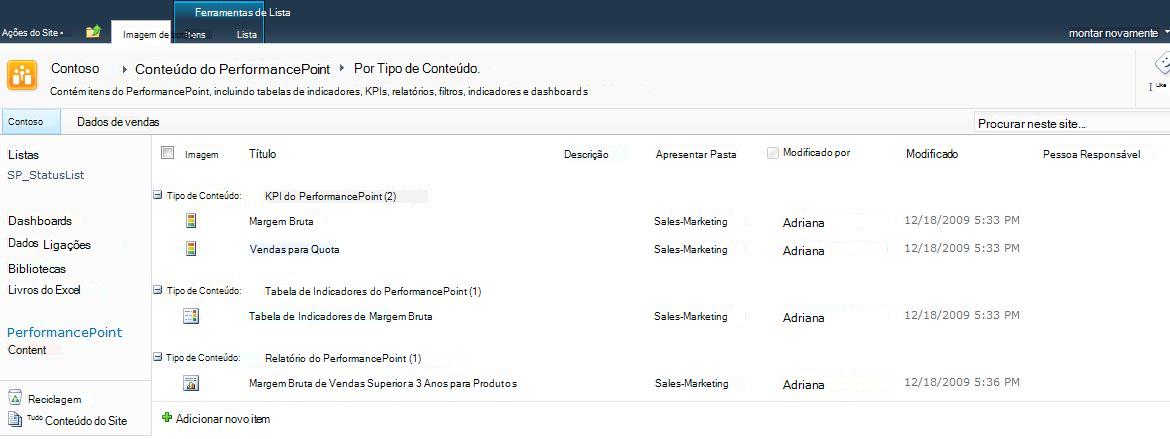Click Sales-Marketing in the Margem Bruta row
Viewport: 1170px width, 439px height.
click(x=691, y=222)
